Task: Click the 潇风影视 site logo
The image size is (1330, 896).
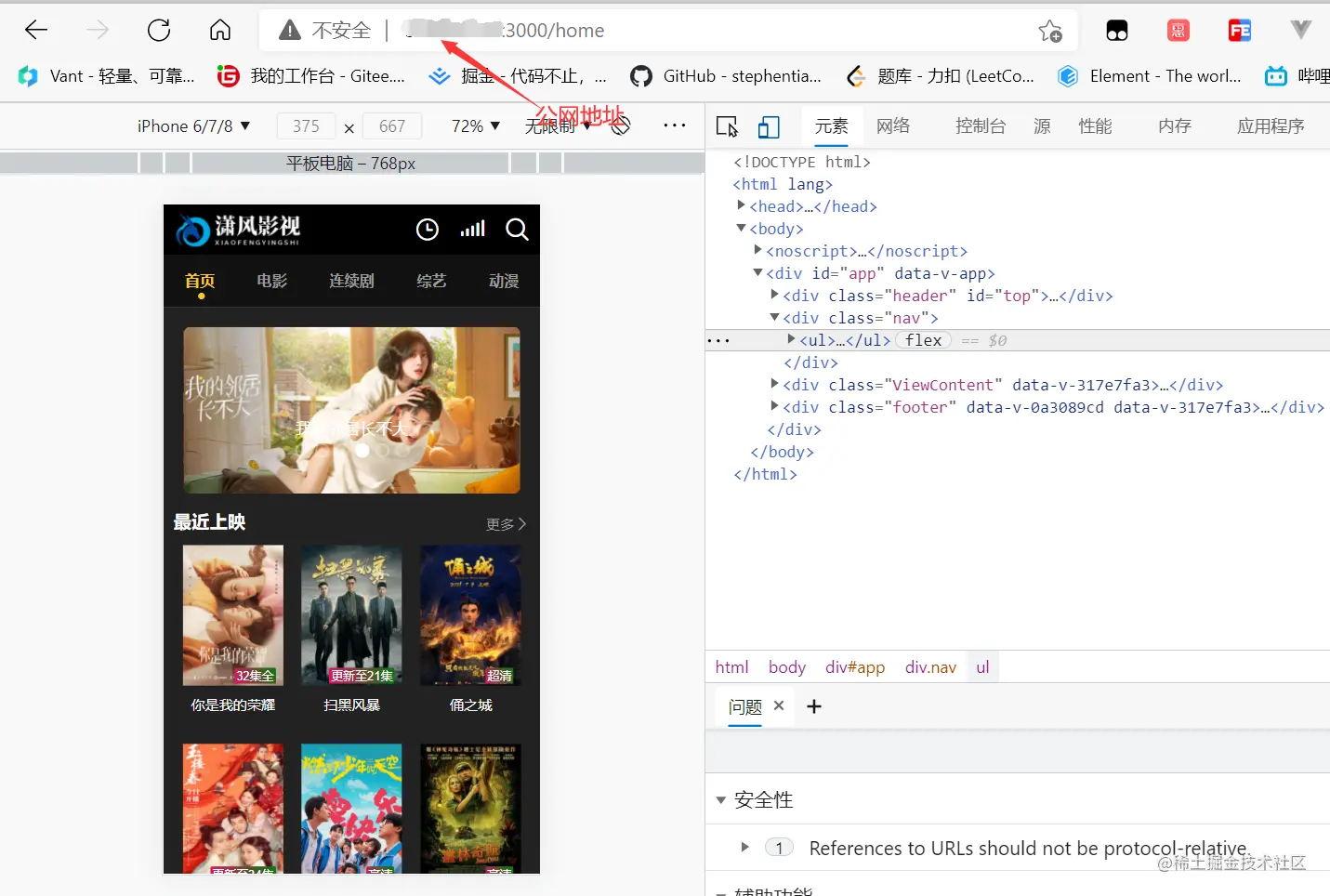Action: [x=239, y=230]
